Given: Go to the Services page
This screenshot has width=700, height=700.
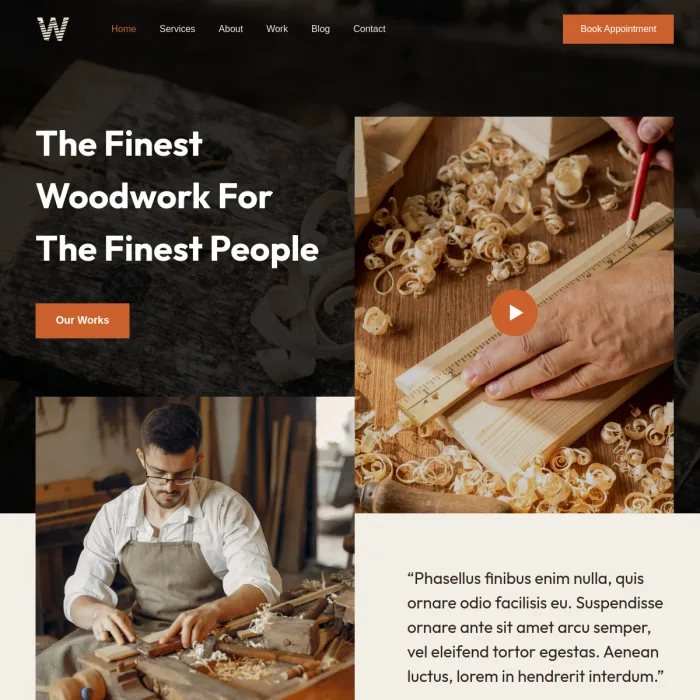Looking at the screenshot, I should 177,29.
